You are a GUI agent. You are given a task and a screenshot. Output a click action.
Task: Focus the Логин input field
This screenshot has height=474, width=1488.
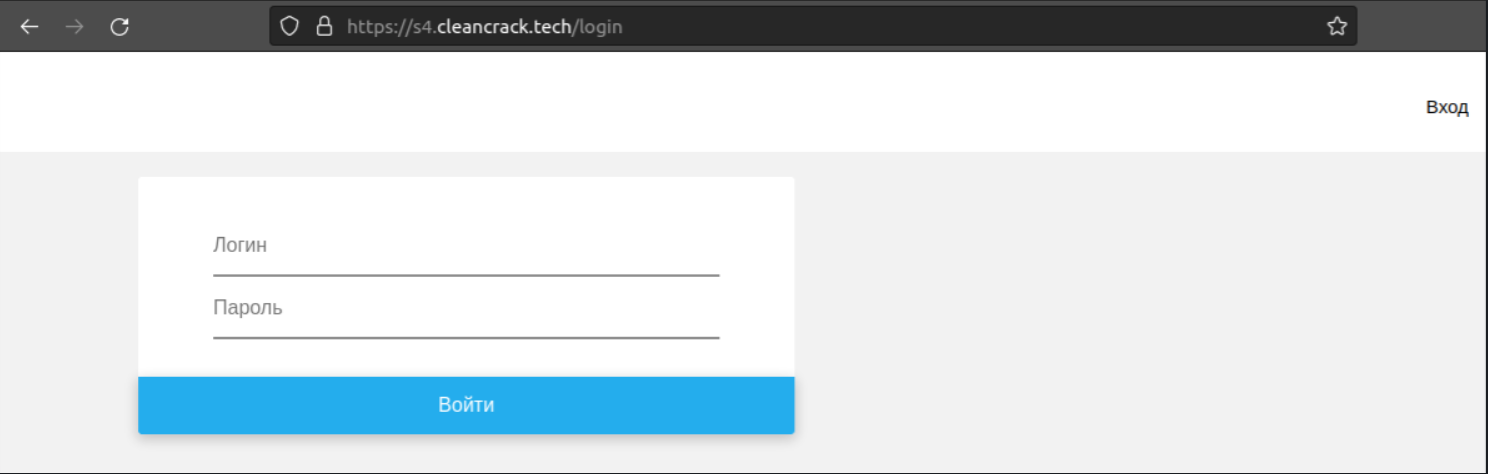(466, 246)
